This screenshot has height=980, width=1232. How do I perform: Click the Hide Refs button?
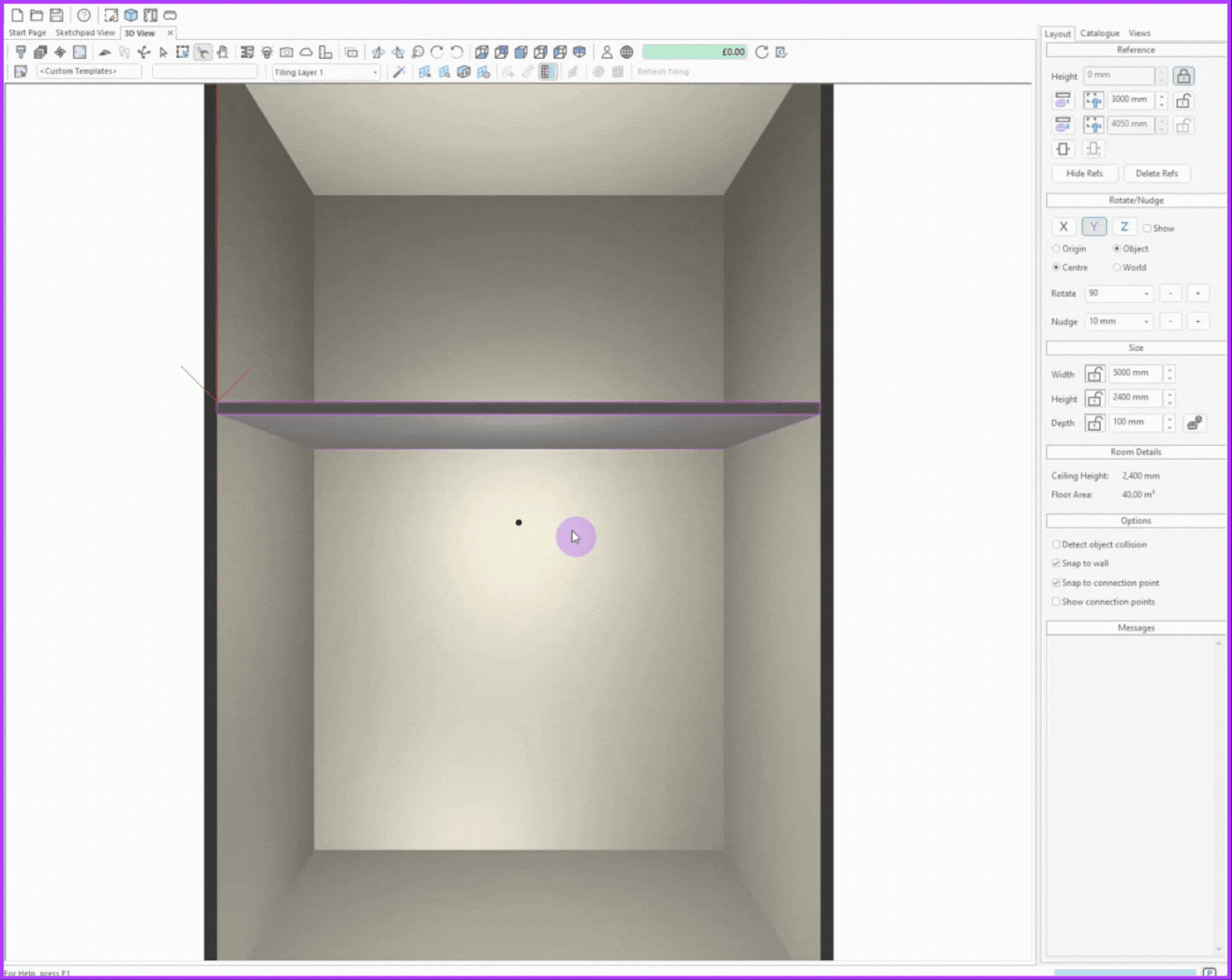[x=1084, y=174]
